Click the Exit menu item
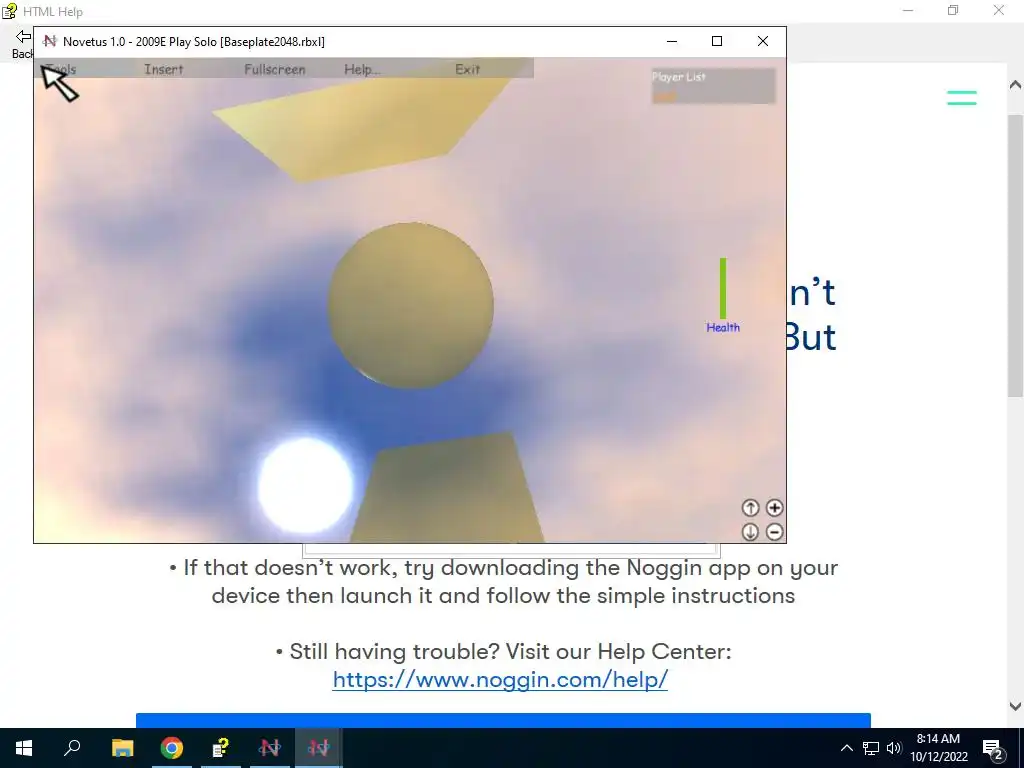This screenshot has width=1024, height=768. (x=468, y=69)
